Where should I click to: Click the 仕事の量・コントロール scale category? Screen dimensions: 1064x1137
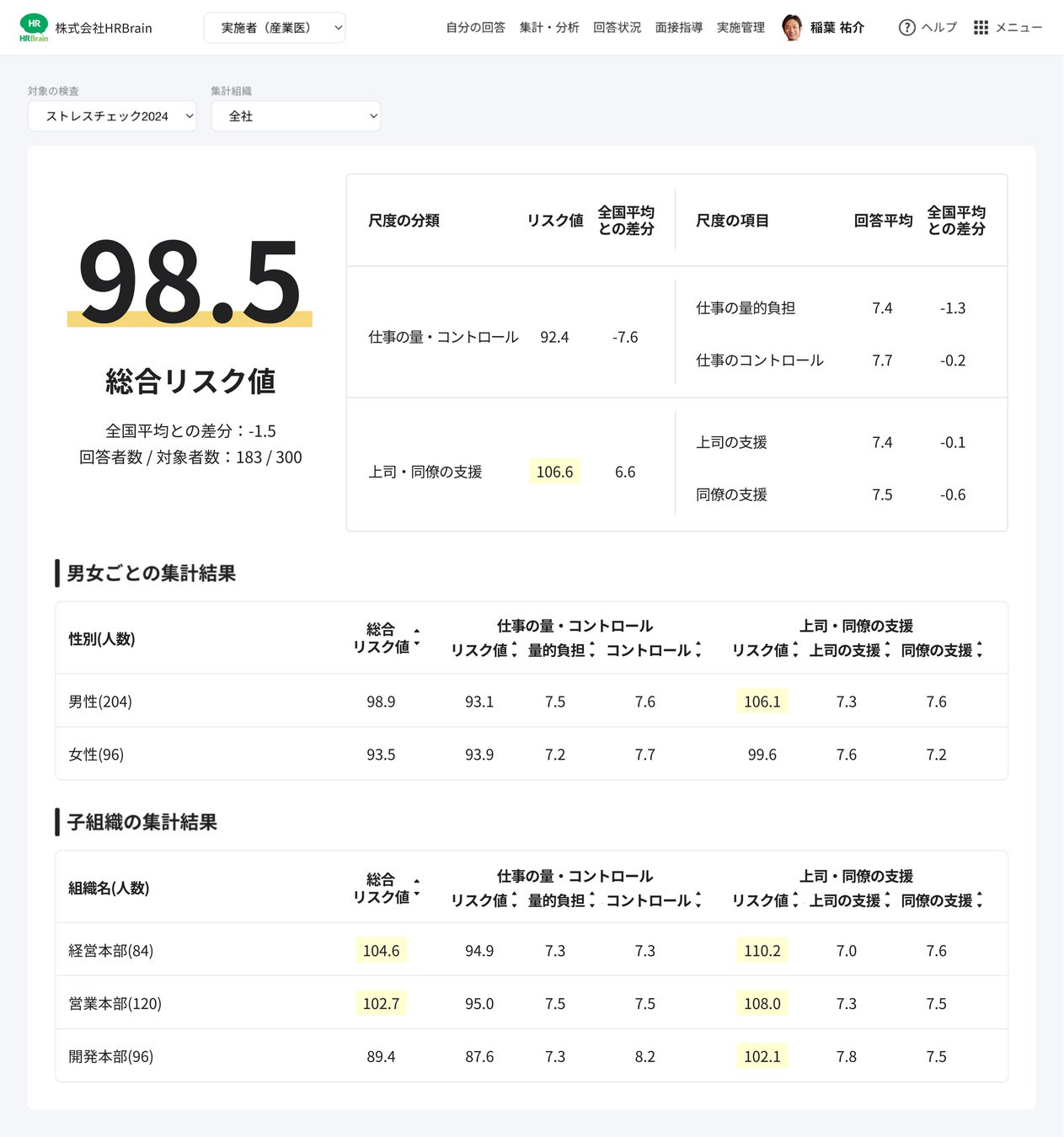click(x=443, y=337)
